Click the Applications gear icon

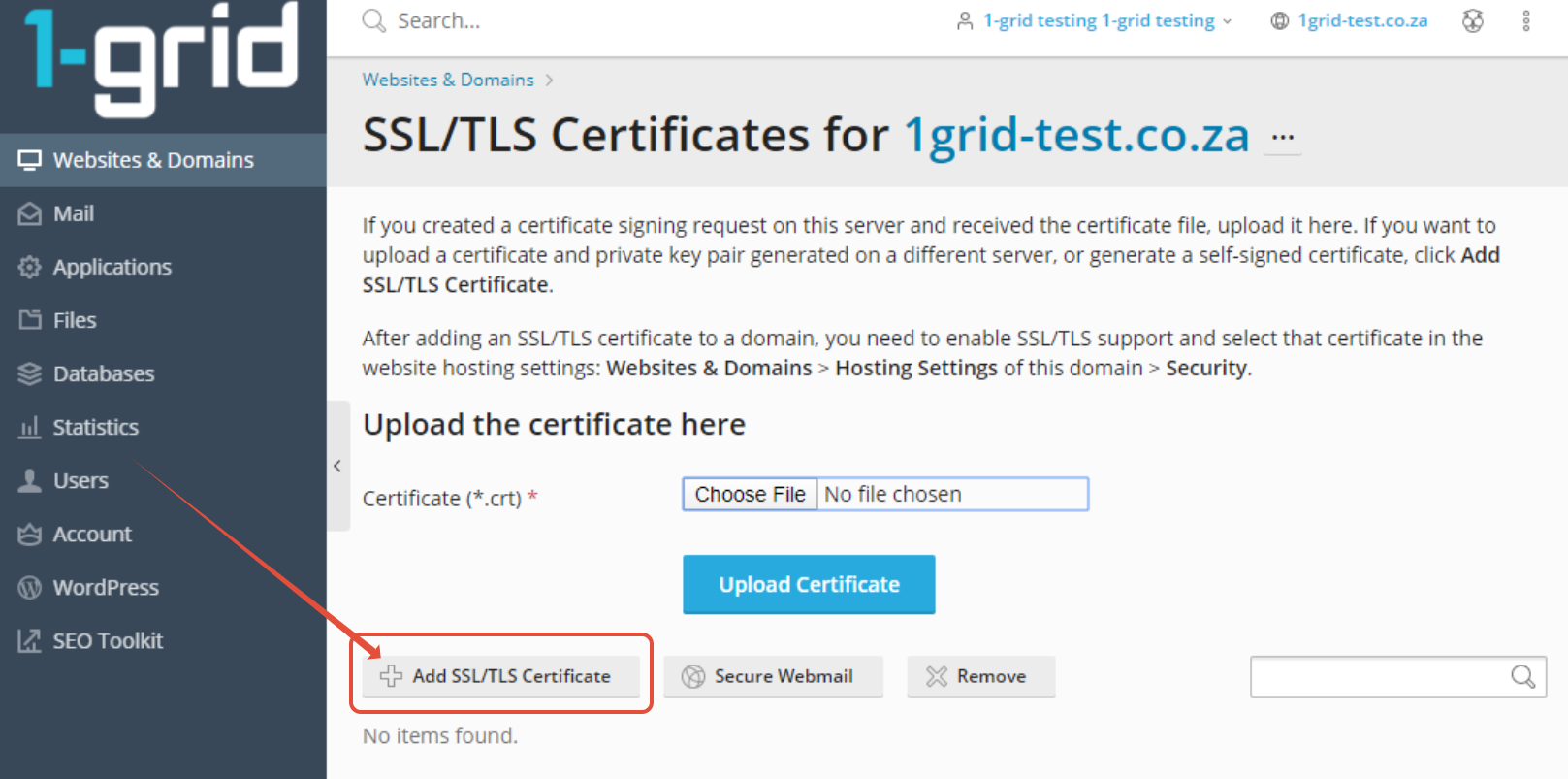click(30, 267)
